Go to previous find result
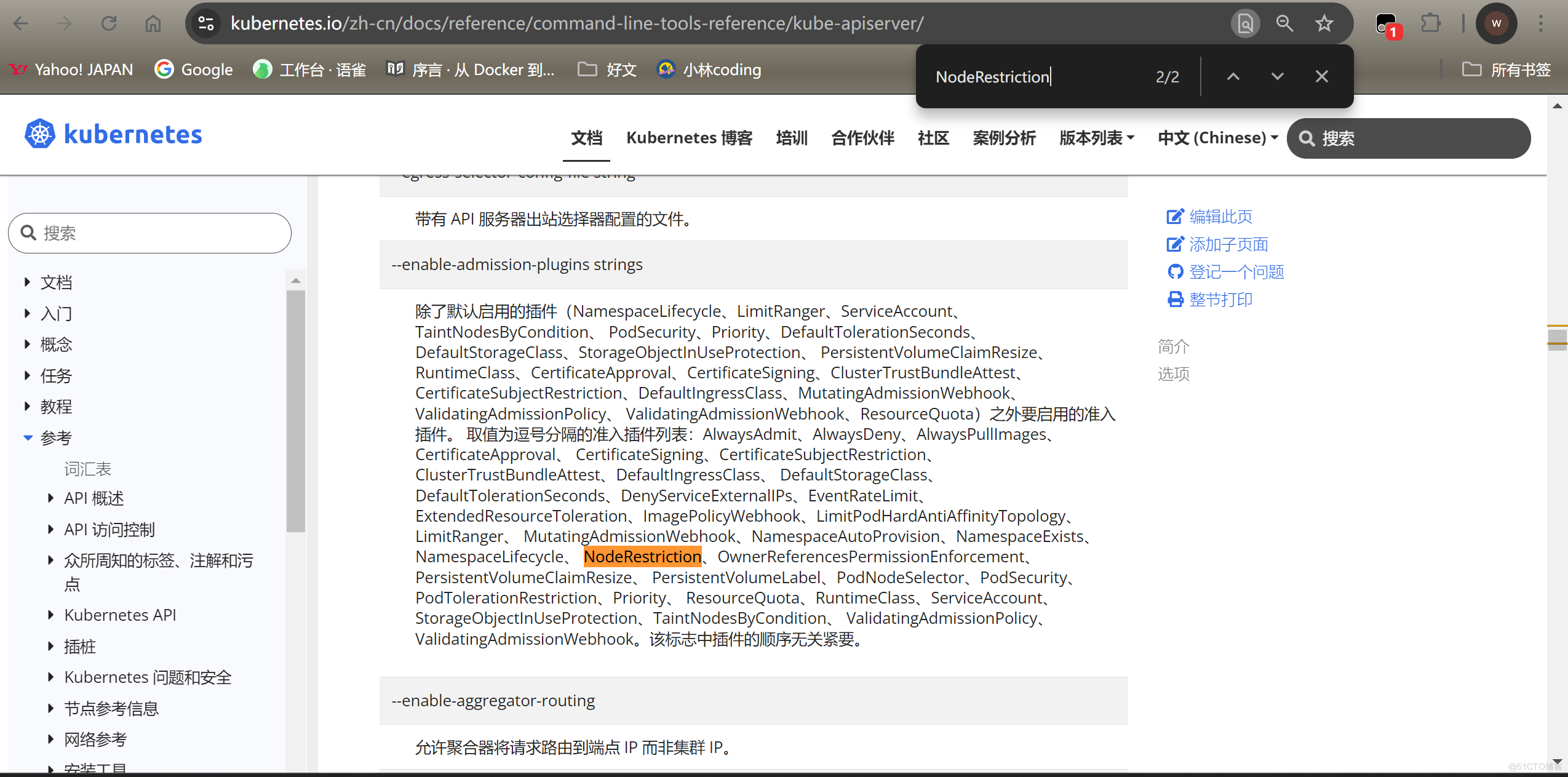The width and height of the screenshot is (1568, 777). pyautogui.click(x=1233, y=76)
